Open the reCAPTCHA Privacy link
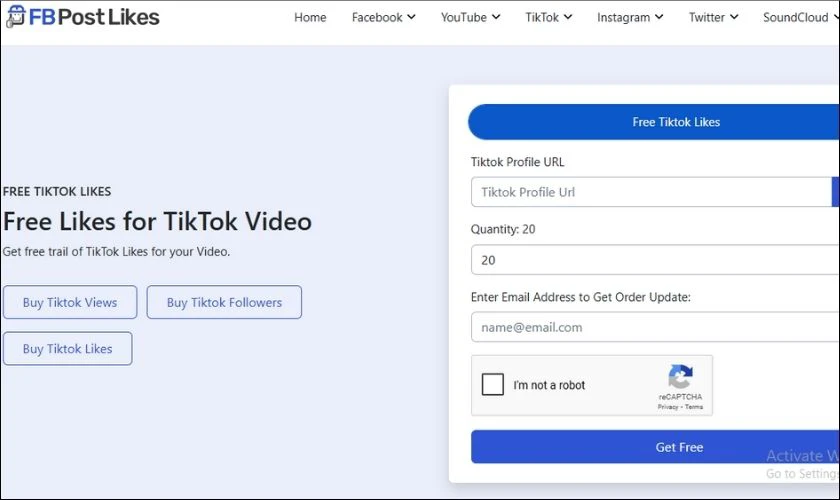This screenshot has height=500, width=840. point(668,407)
